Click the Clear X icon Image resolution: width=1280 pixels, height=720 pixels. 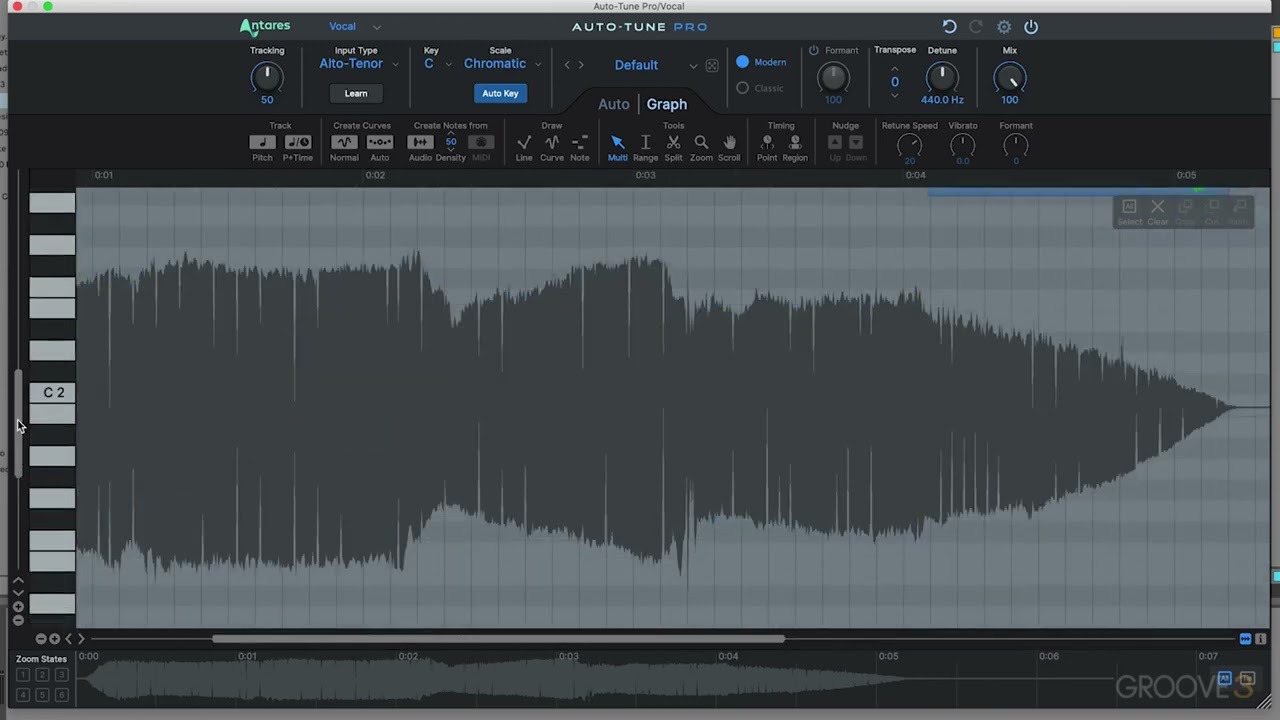(1157, 207)
